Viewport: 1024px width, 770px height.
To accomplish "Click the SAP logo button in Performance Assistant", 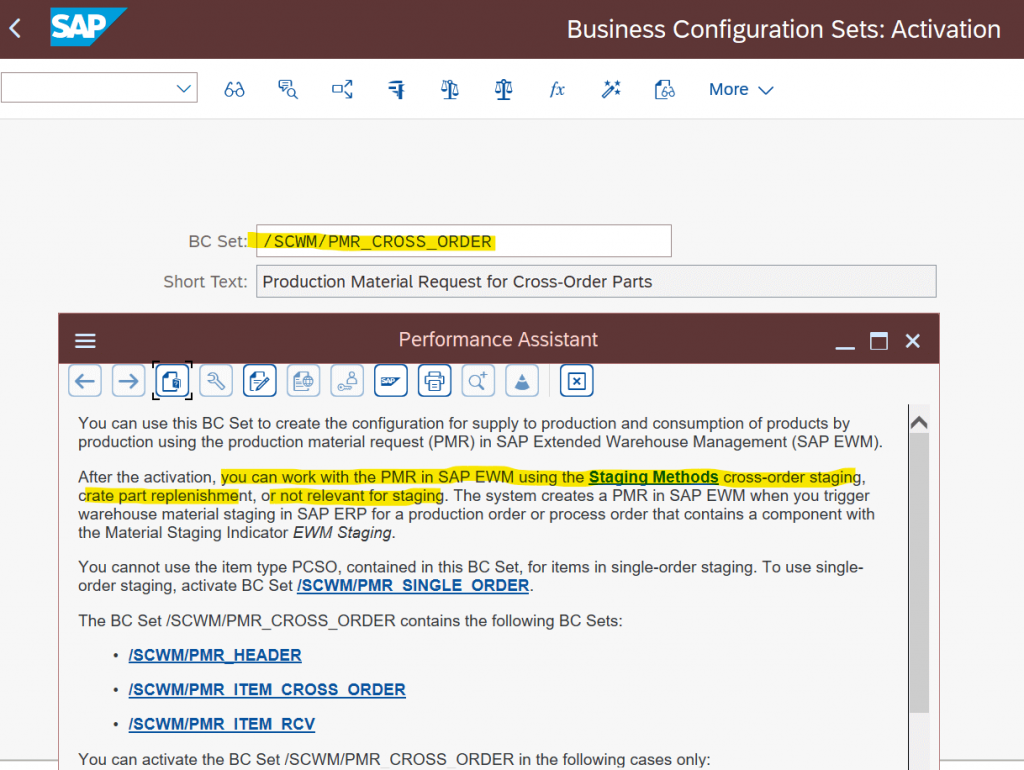I will (391, 381).
